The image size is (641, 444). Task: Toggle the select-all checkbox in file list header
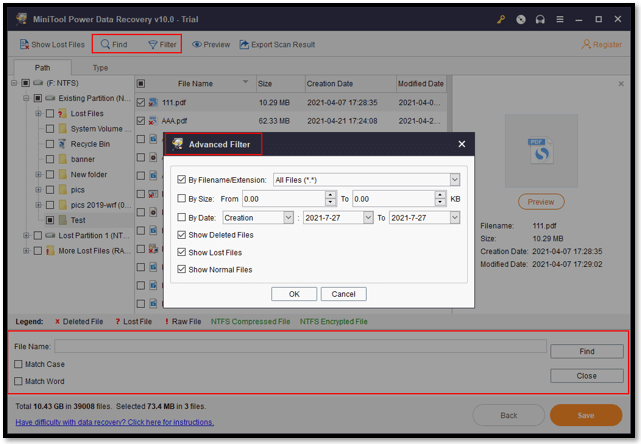click(141, 83)
